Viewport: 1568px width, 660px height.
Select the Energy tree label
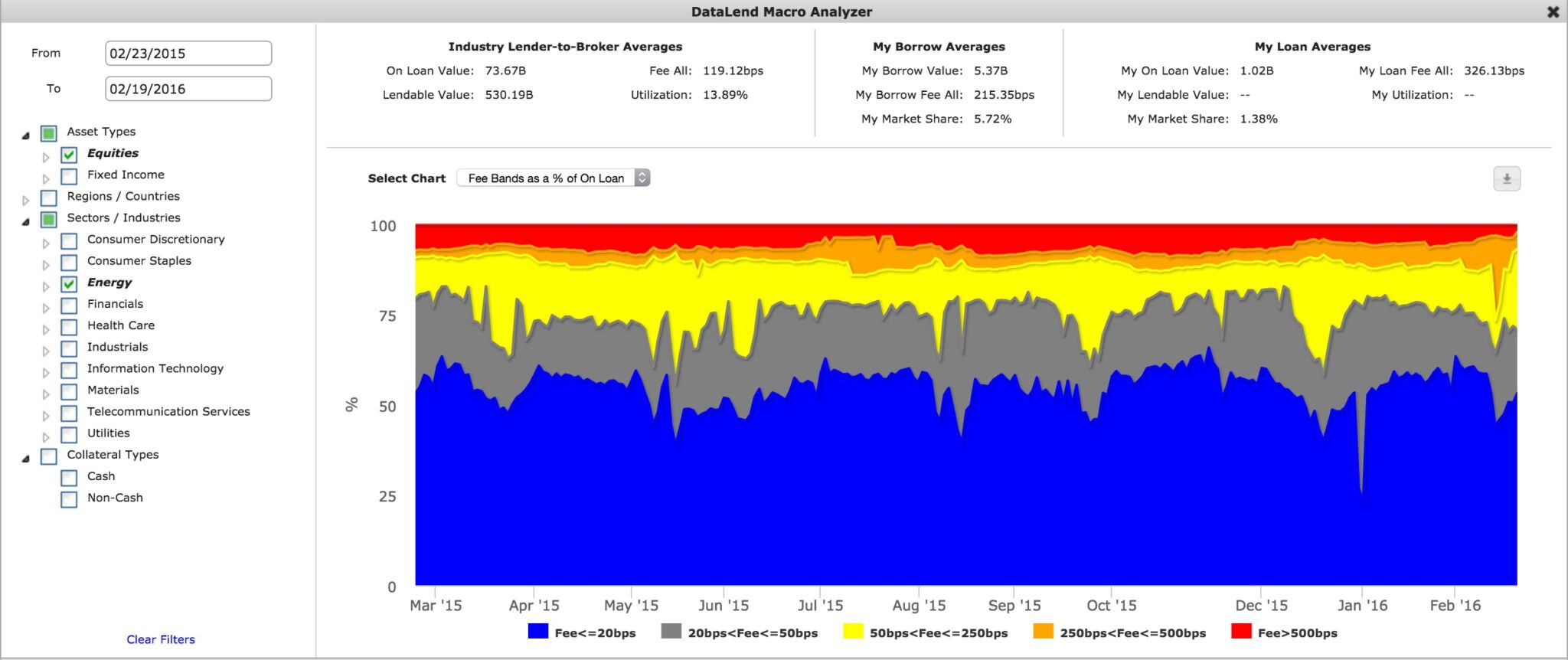[x=109, y=283]
